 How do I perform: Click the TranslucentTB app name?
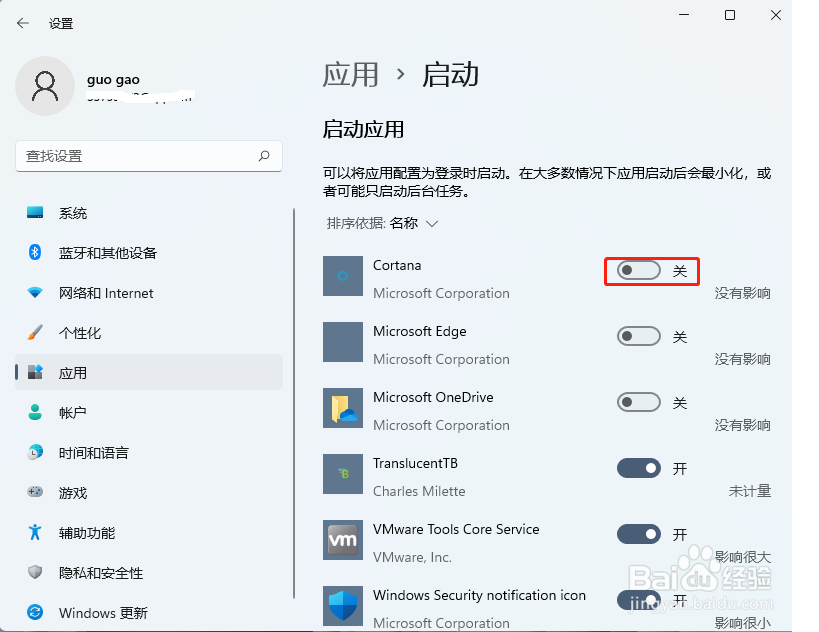coord(415,463)
